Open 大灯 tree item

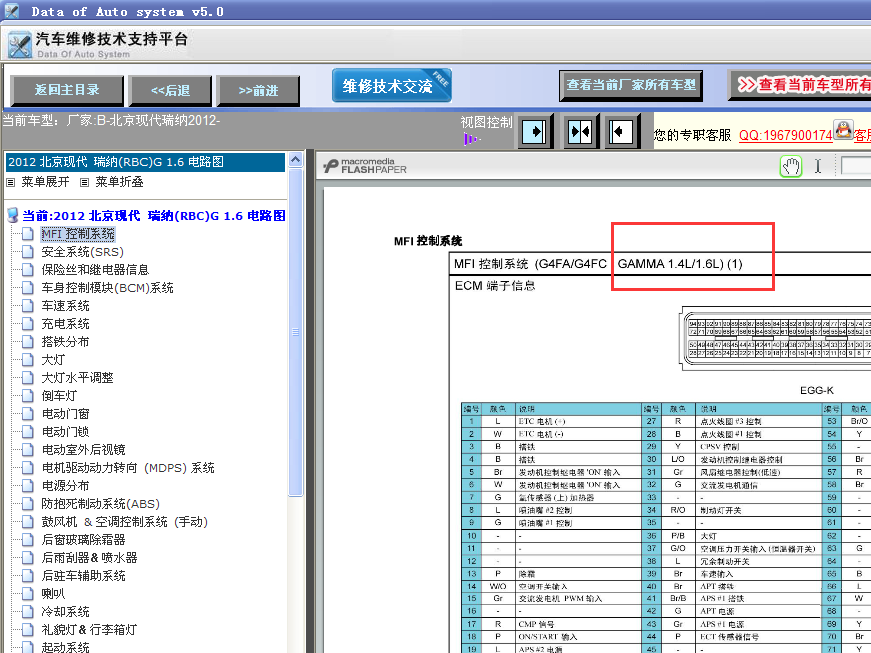53,360
